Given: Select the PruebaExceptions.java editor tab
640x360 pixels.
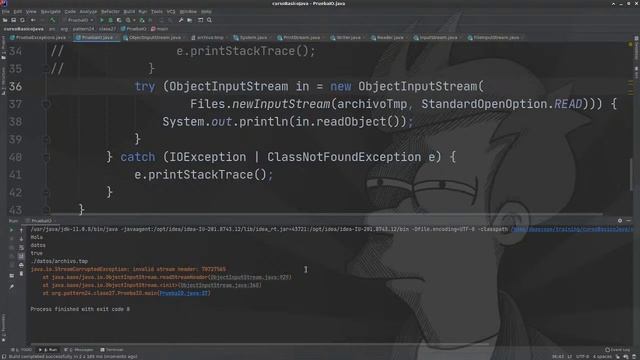Looking at the screenshot, I should point(40,38).
